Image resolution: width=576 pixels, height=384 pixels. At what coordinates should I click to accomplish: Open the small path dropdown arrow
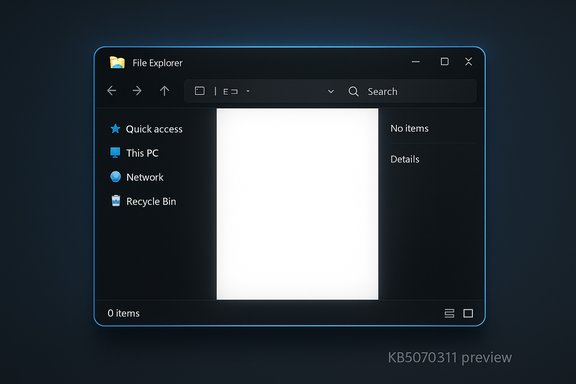(x=248, y=91)
